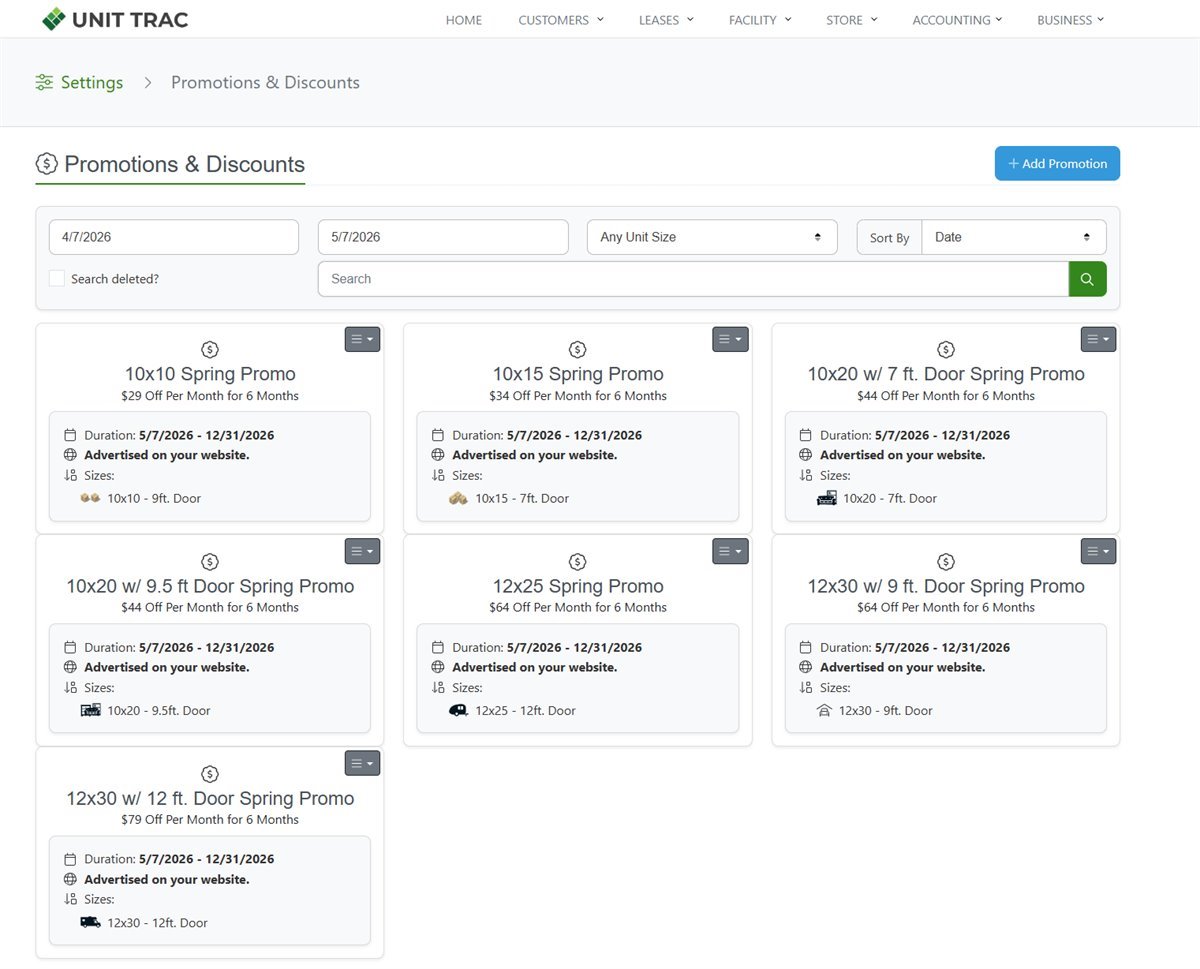Screen dimensions: 1200x969
Task: Click the RV icon beside 12x30 - 12ft. Door
Action: coord(90,922)
